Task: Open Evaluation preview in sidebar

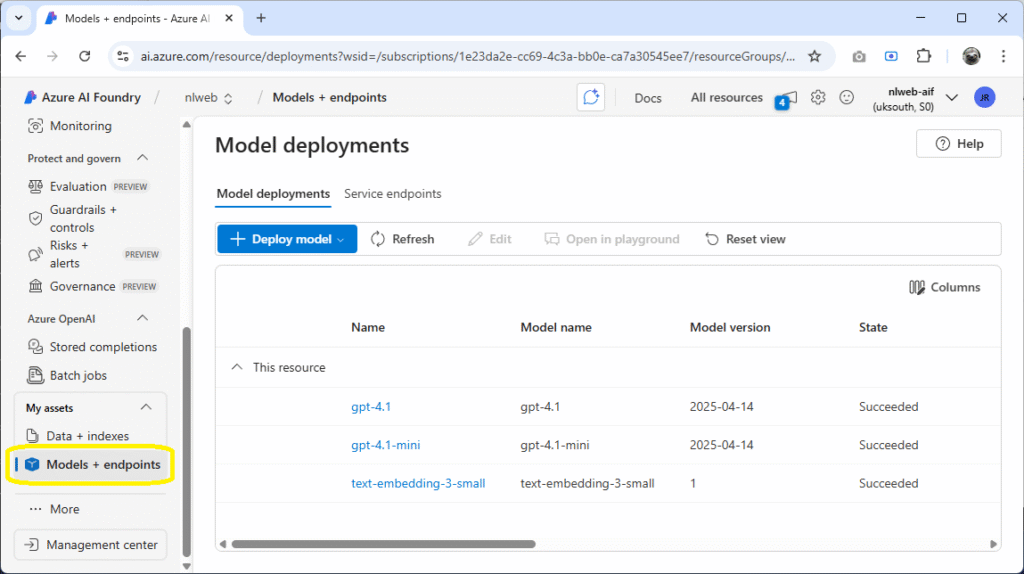Action: tap(88, 187)
